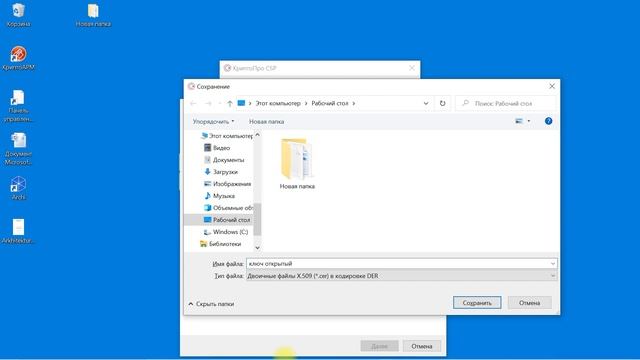Click the Back arrow in the save dialog
Viewport: 640px width, 360px height.
(x=193, y=104)
